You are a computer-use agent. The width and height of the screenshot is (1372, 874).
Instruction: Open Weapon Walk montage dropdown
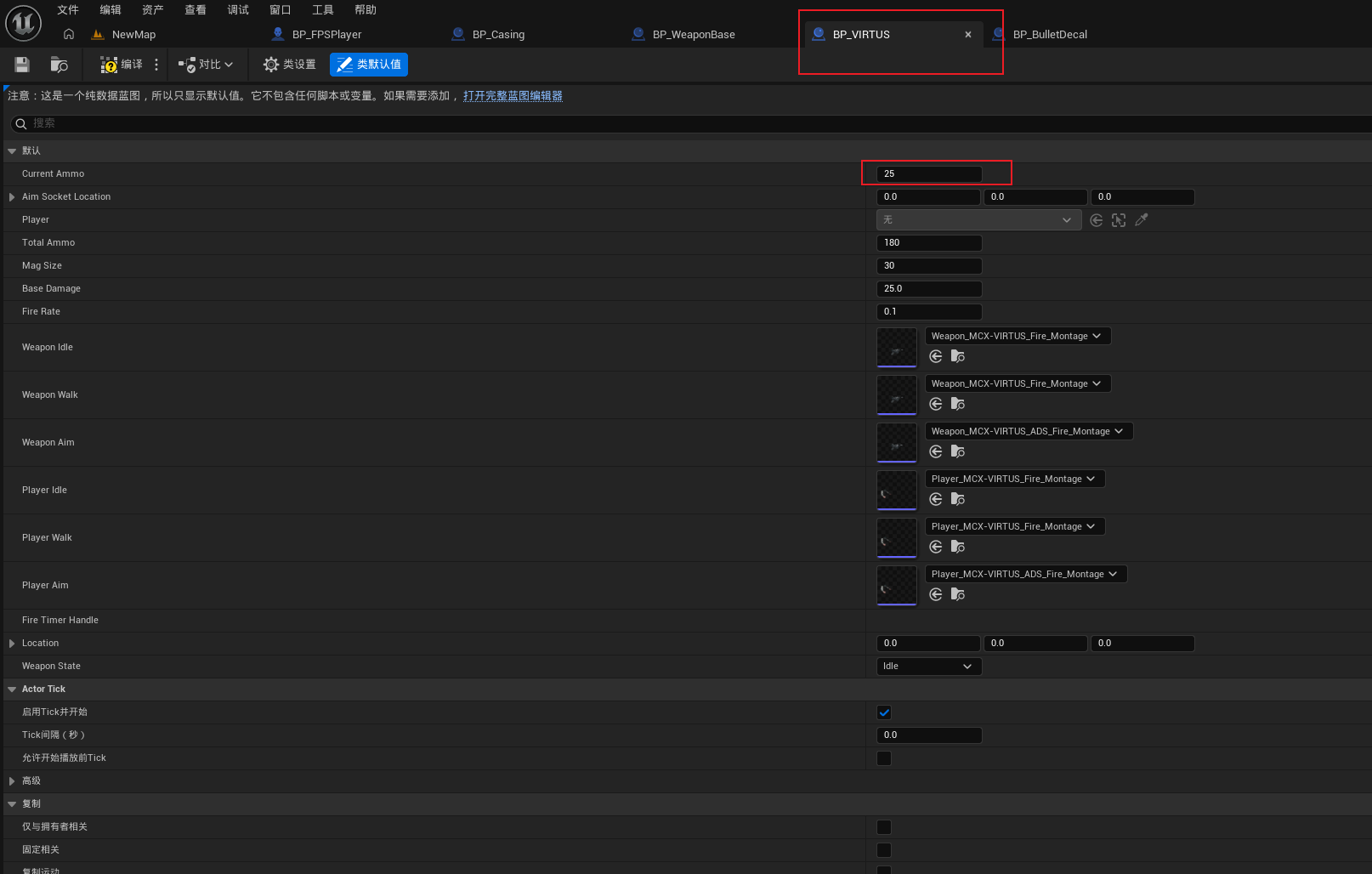point(1018,383)
